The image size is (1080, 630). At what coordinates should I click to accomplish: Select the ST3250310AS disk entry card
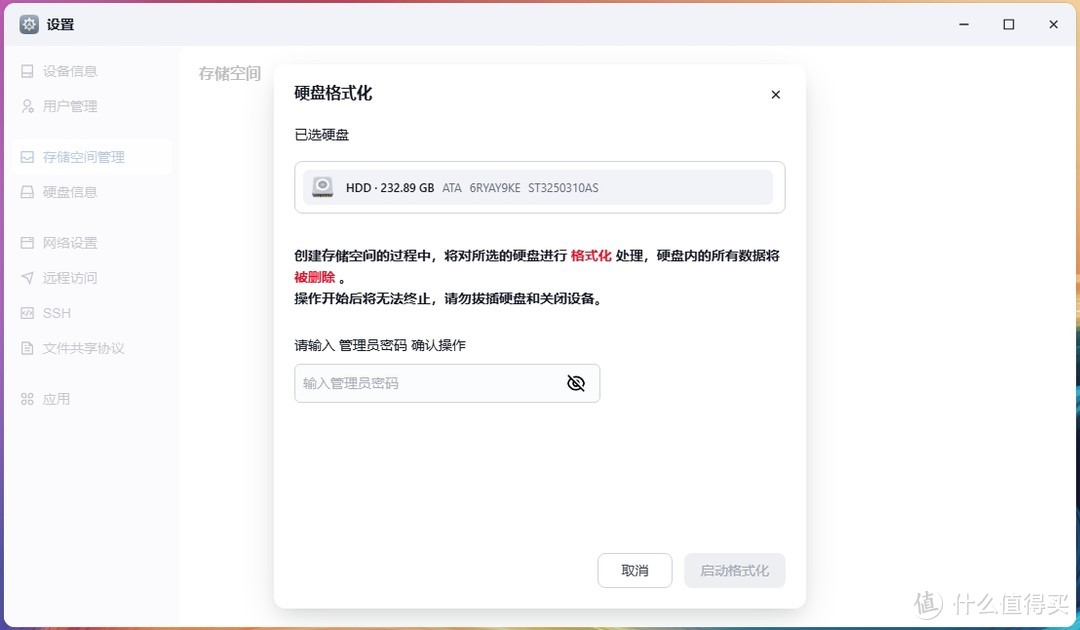(x=539, y=187)
